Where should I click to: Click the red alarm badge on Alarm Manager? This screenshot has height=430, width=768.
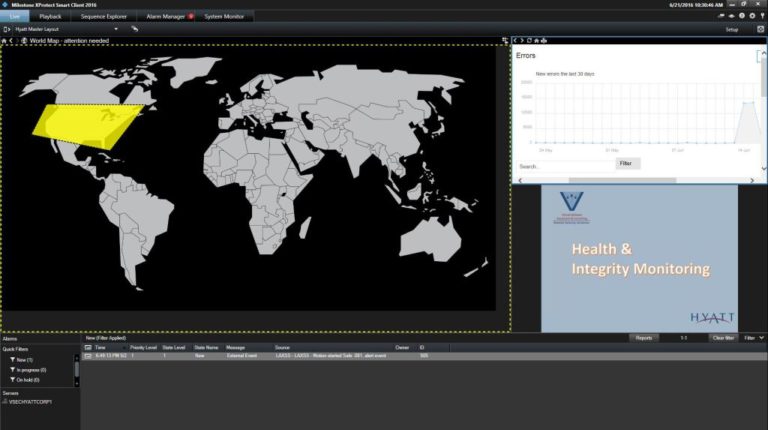191,16
